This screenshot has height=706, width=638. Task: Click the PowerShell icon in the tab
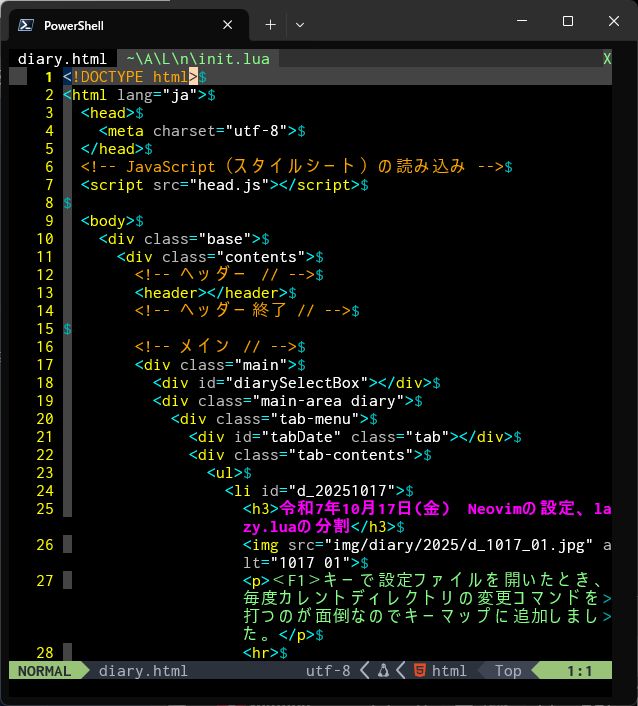click(27, 25)
